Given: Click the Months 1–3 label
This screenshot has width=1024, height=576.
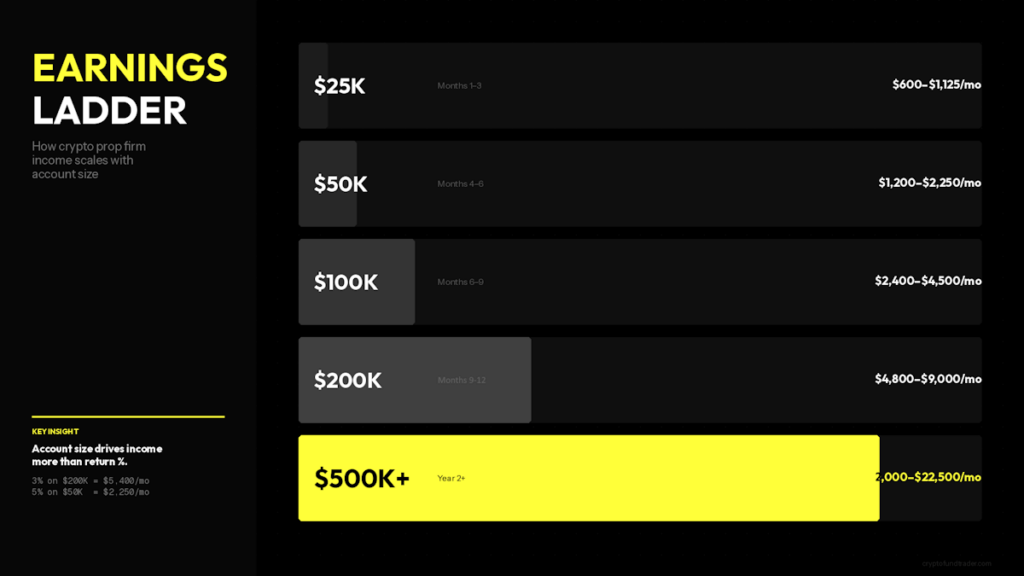Looking at the screenshot, I should pyautogui.click(x=459, y=86).
